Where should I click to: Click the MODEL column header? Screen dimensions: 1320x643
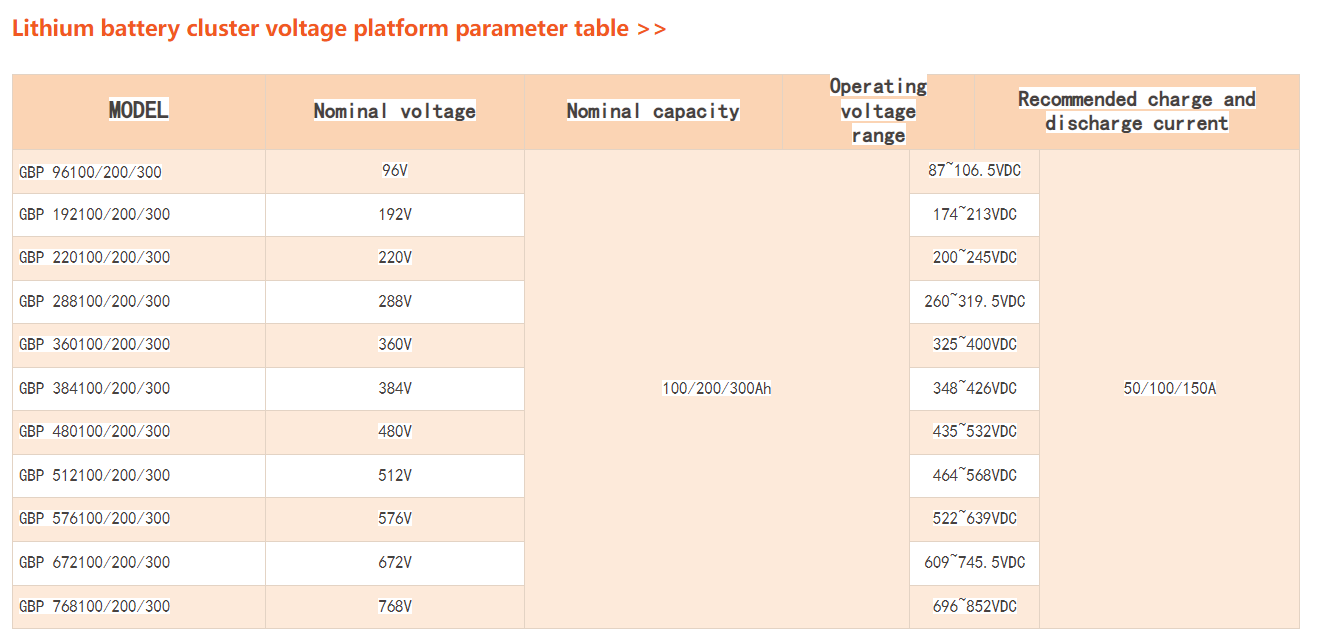coord(139,110)
